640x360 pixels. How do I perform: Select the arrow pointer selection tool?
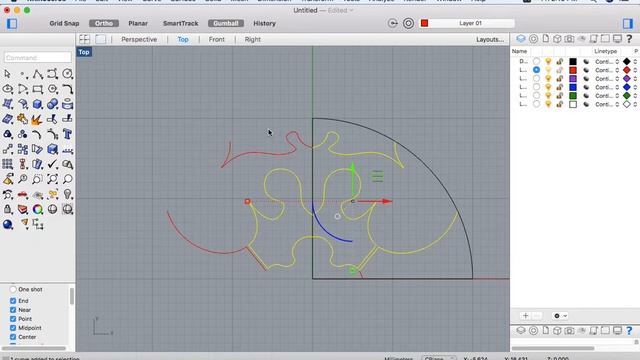(x=7, y=74)
